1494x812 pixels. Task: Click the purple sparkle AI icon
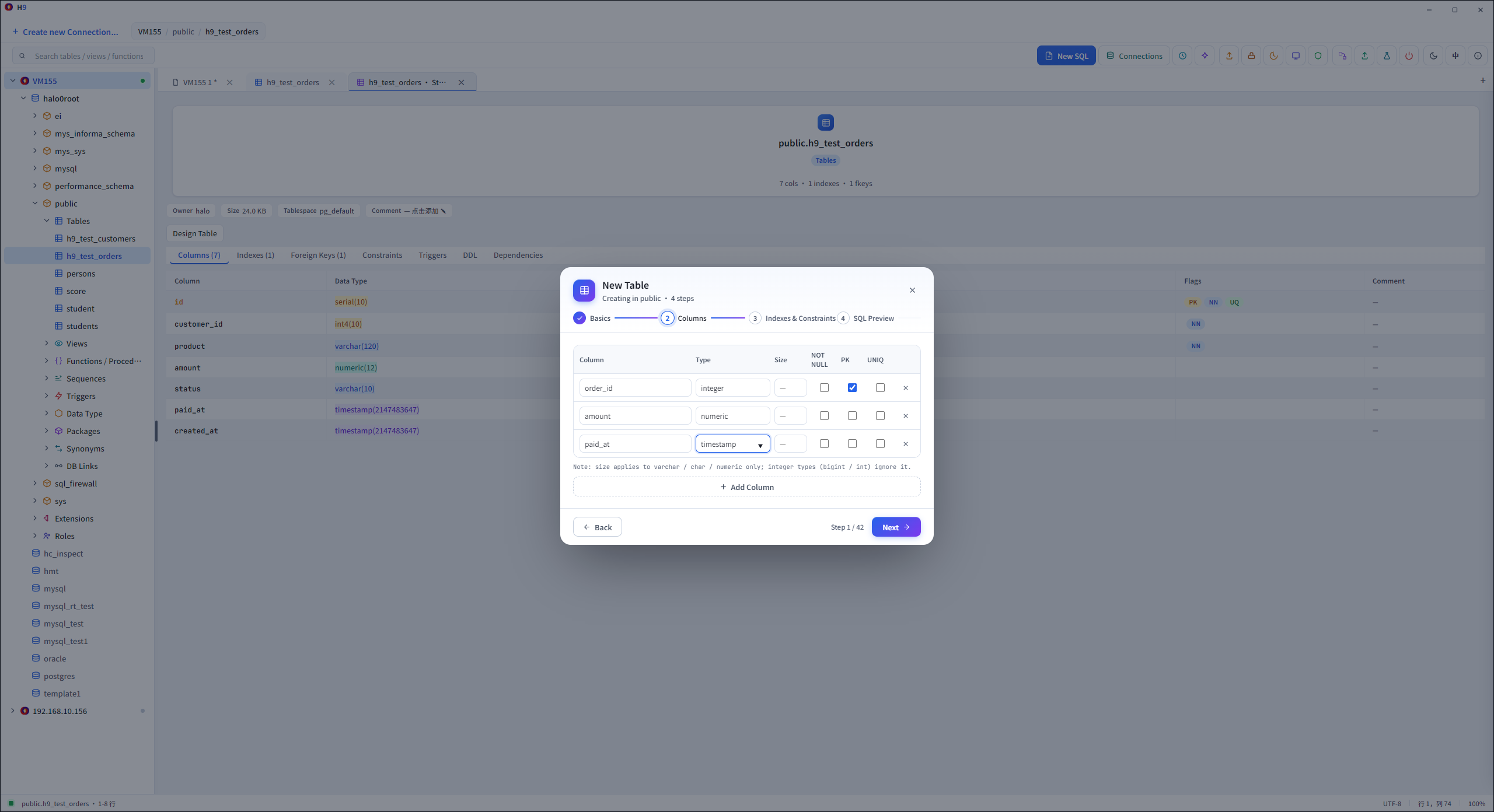[1205, 56]
